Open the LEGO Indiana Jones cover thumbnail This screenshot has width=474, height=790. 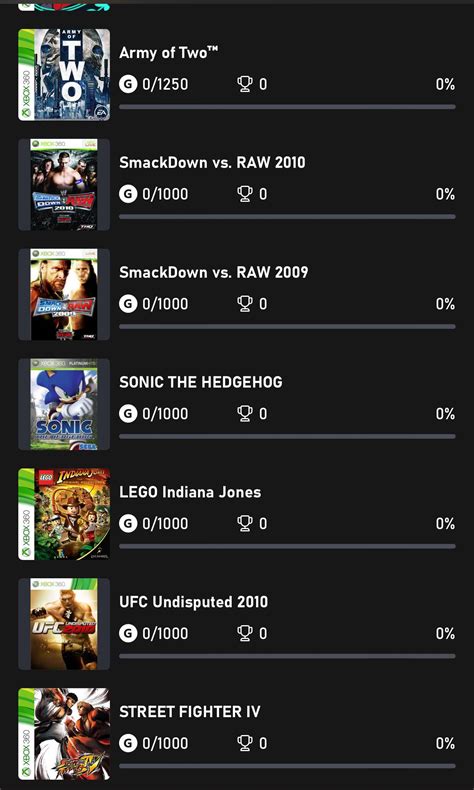(64, 514)
